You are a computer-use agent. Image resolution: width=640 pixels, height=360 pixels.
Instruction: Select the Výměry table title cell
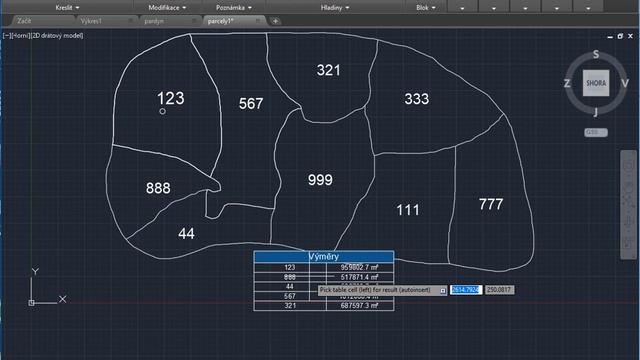point(324,257)
